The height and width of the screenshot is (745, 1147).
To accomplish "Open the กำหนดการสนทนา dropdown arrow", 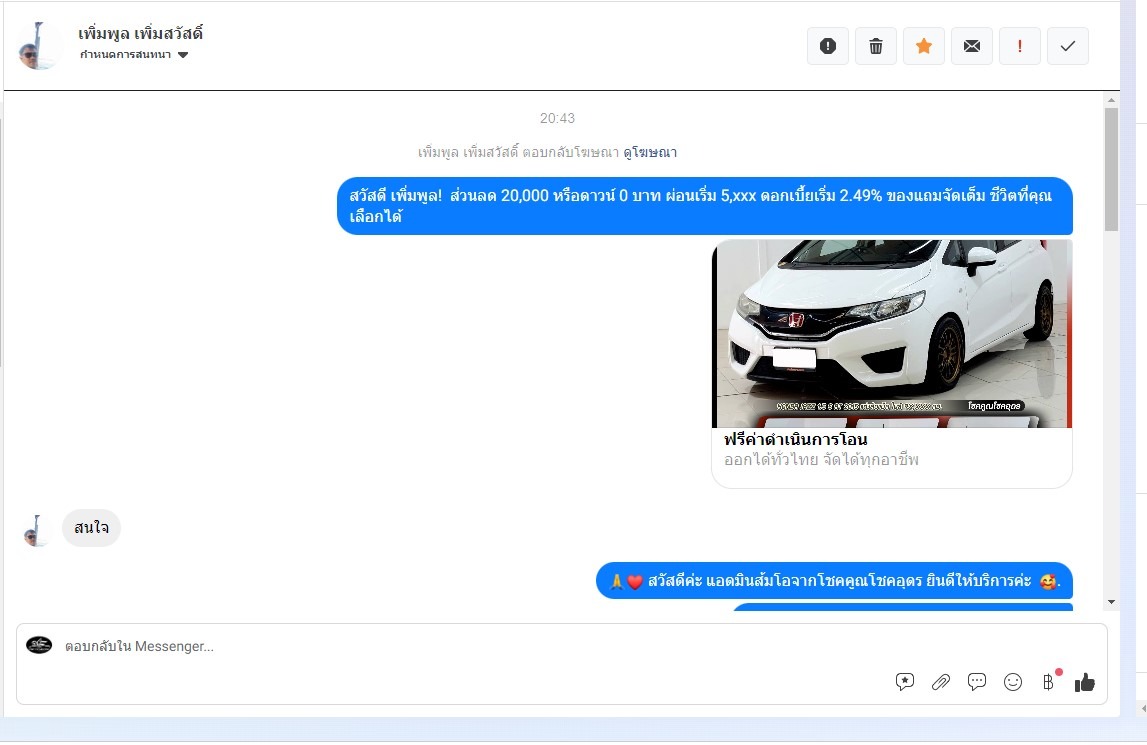I will (x=183, y=55).
